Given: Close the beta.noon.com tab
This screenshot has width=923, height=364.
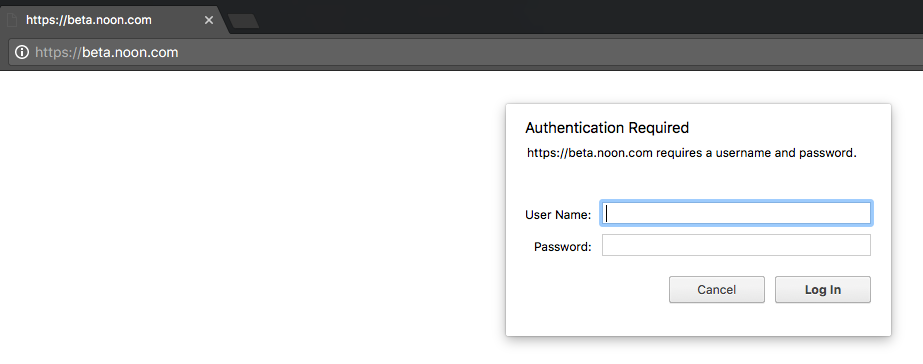Looking at the screenshot, I should pos(208,20).
